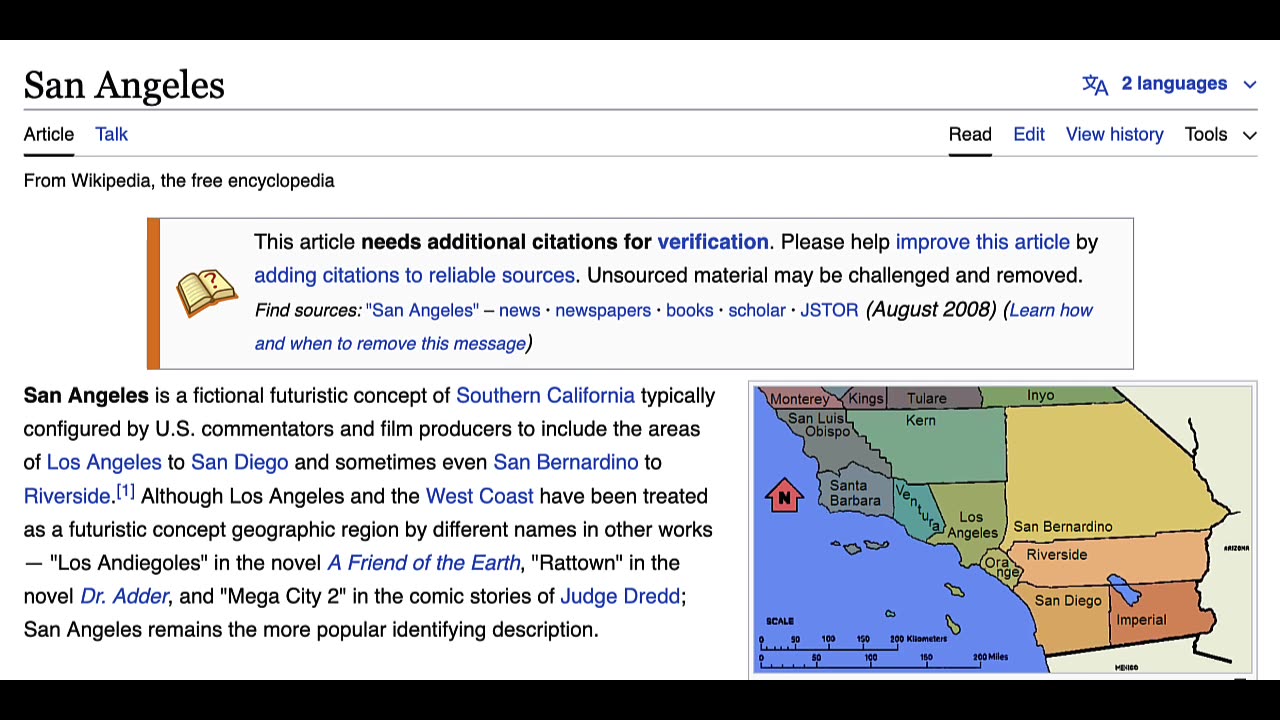This screenshot has height=720, width=1280.
Task: Open A Friend of the Earth link
Action: 424,563
